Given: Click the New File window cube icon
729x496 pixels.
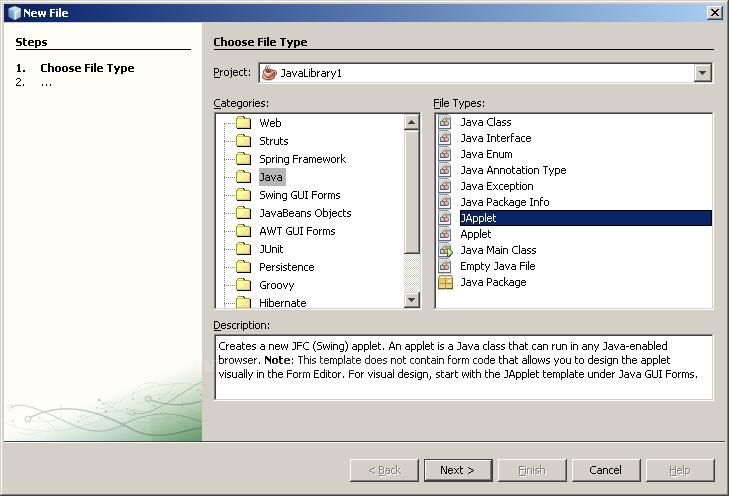Looking at the screenshot, I should pyautogui.click(x=14, y=13).
